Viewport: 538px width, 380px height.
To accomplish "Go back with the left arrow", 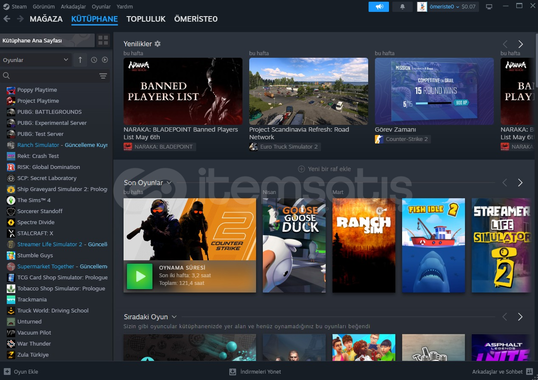I will (x=7, y=19).
